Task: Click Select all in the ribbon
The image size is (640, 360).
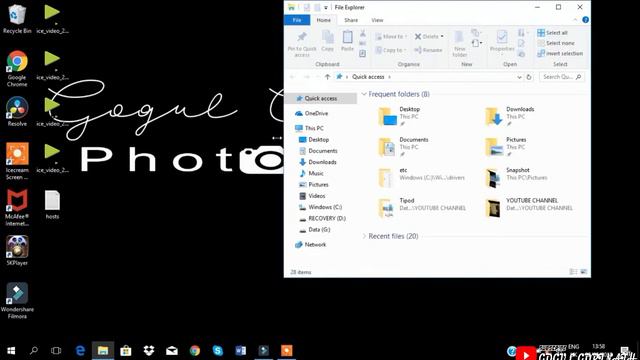Action: tap(553, 33)
